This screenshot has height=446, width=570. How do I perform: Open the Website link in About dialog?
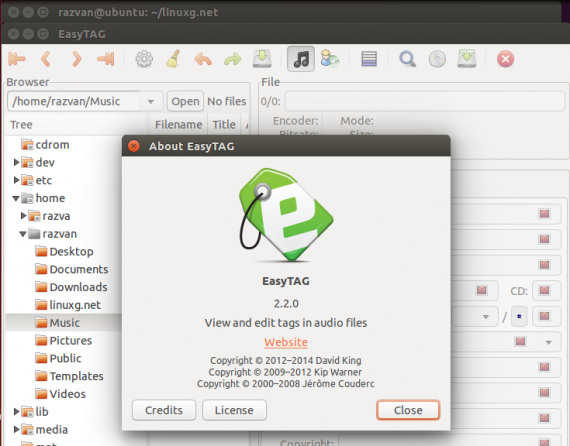coord(286,342)
